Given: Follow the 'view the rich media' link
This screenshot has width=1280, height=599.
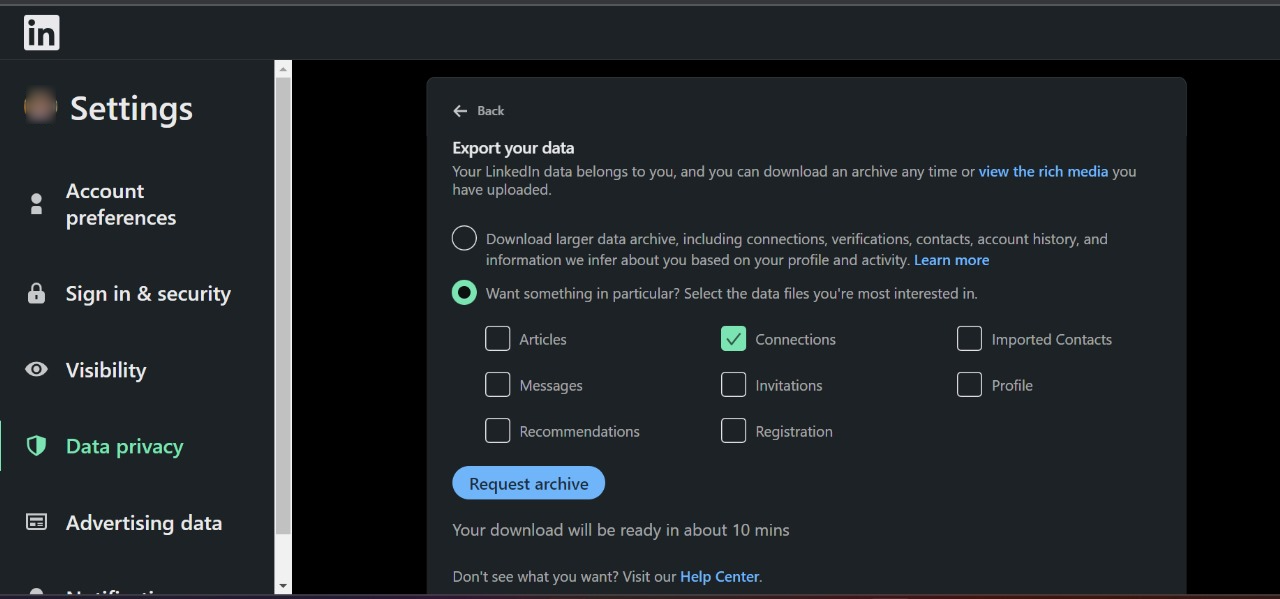Looking at the screenshot, I should [1043, 171].
